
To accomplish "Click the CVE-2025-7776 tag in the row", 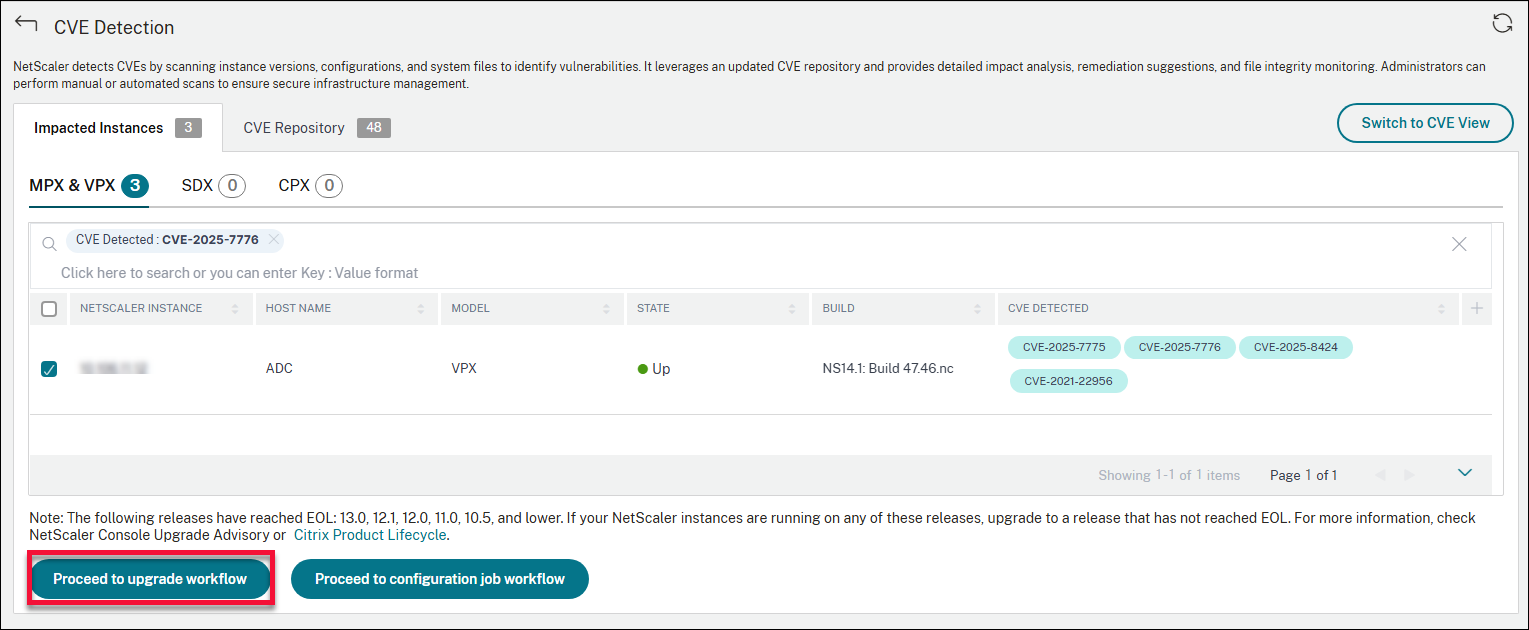I will 1179,347.
